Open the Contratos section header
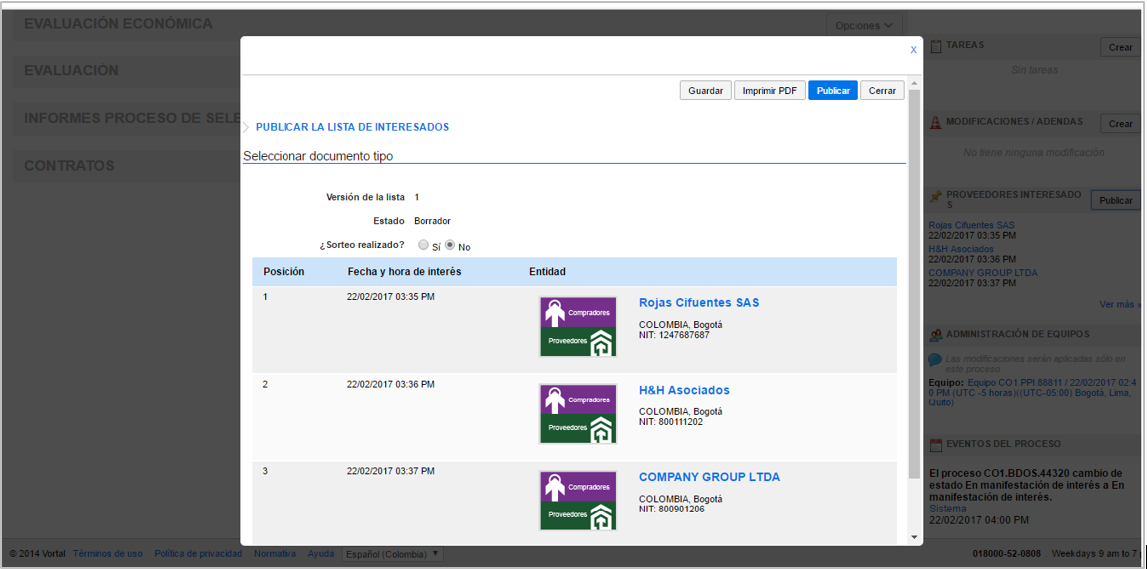The image size is (1147, 569). [69, 165]
